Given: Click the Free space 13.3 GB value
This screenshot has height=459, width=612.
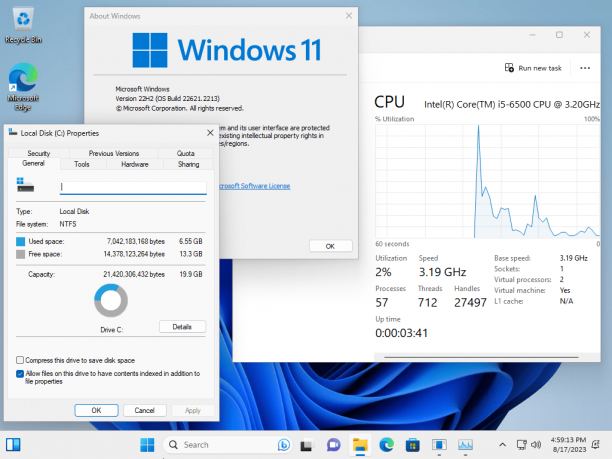Looking at the screenshot, I should pyautogui.click(x=191, y=254).
